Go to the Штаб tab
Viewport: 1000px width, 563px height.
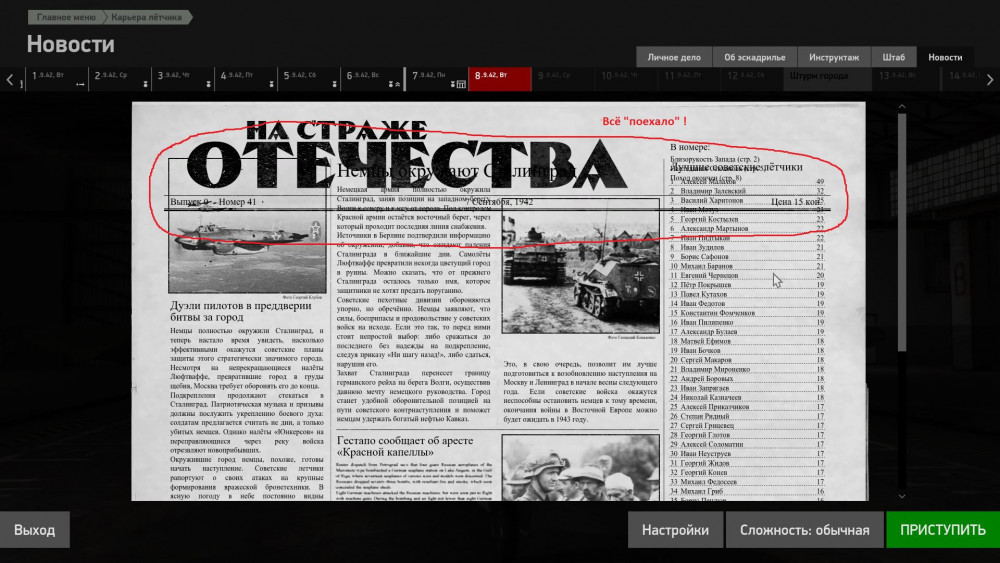[x=894, y=57]
